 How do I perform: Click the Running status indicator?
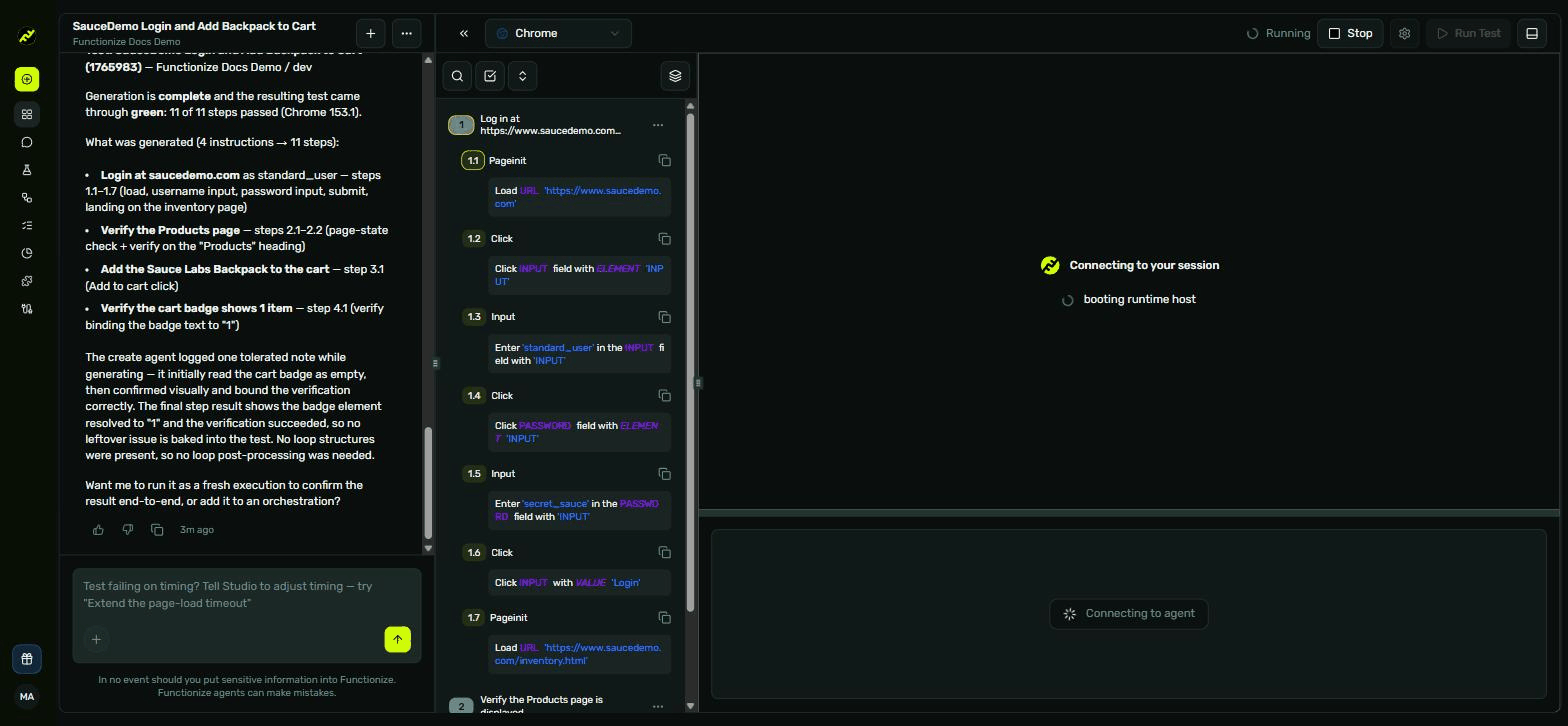pyautogui.click(x=1278, y=33)
